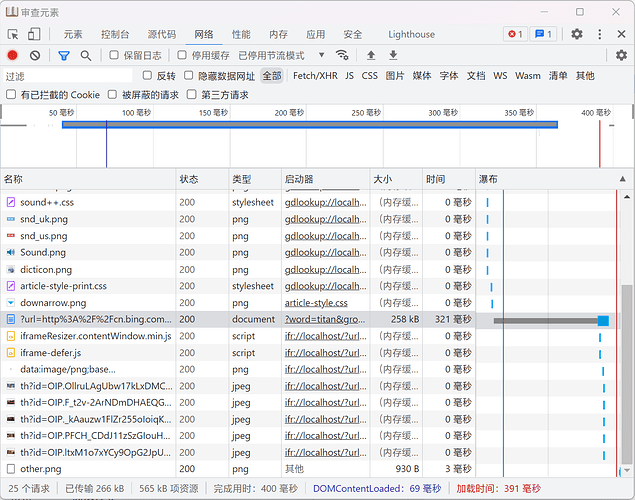Import HAR file with upload arrow
This screenshot has width=635, height=500.
click(371, 55)
